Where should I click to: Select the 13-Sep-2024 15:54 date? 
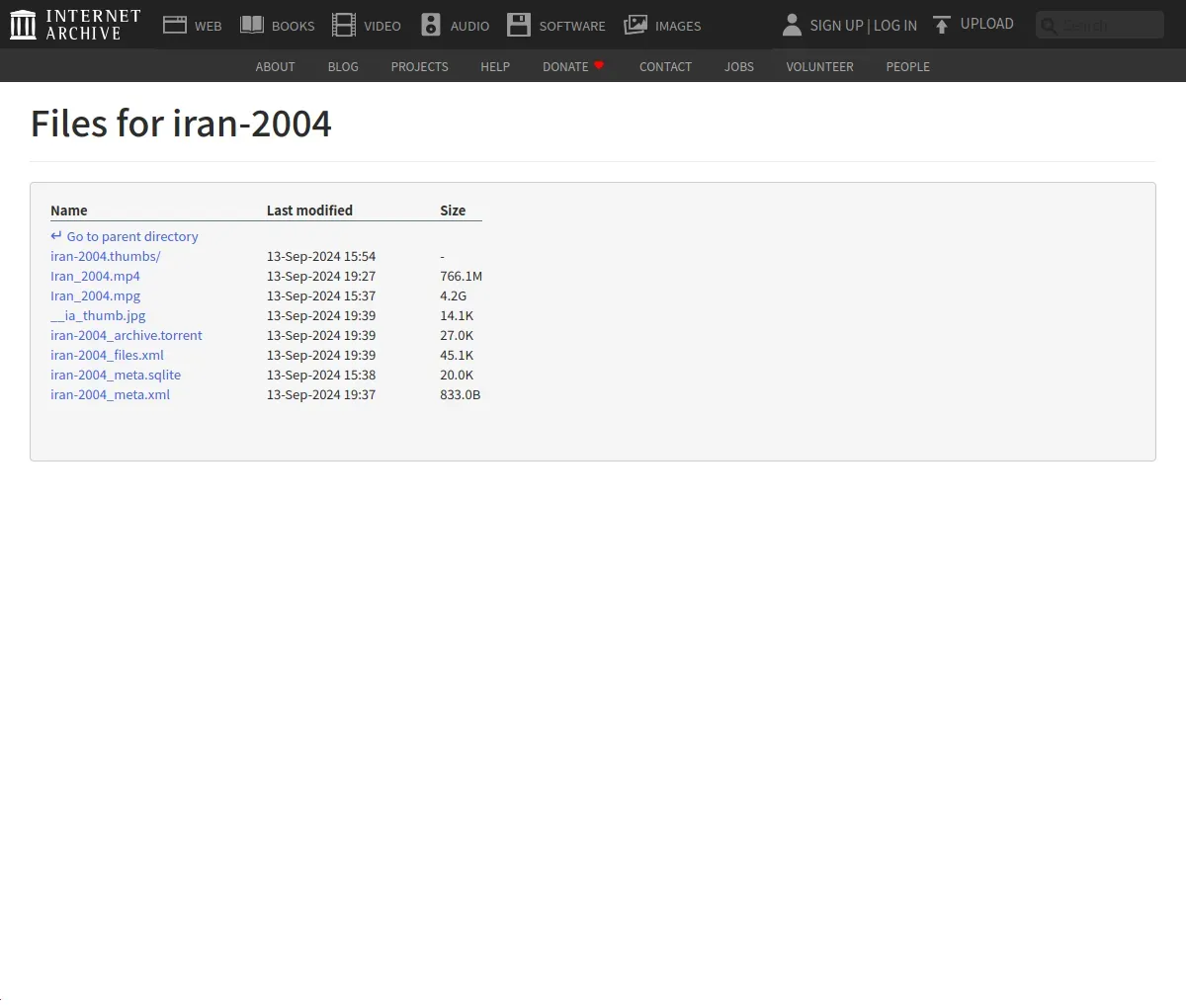321,256
